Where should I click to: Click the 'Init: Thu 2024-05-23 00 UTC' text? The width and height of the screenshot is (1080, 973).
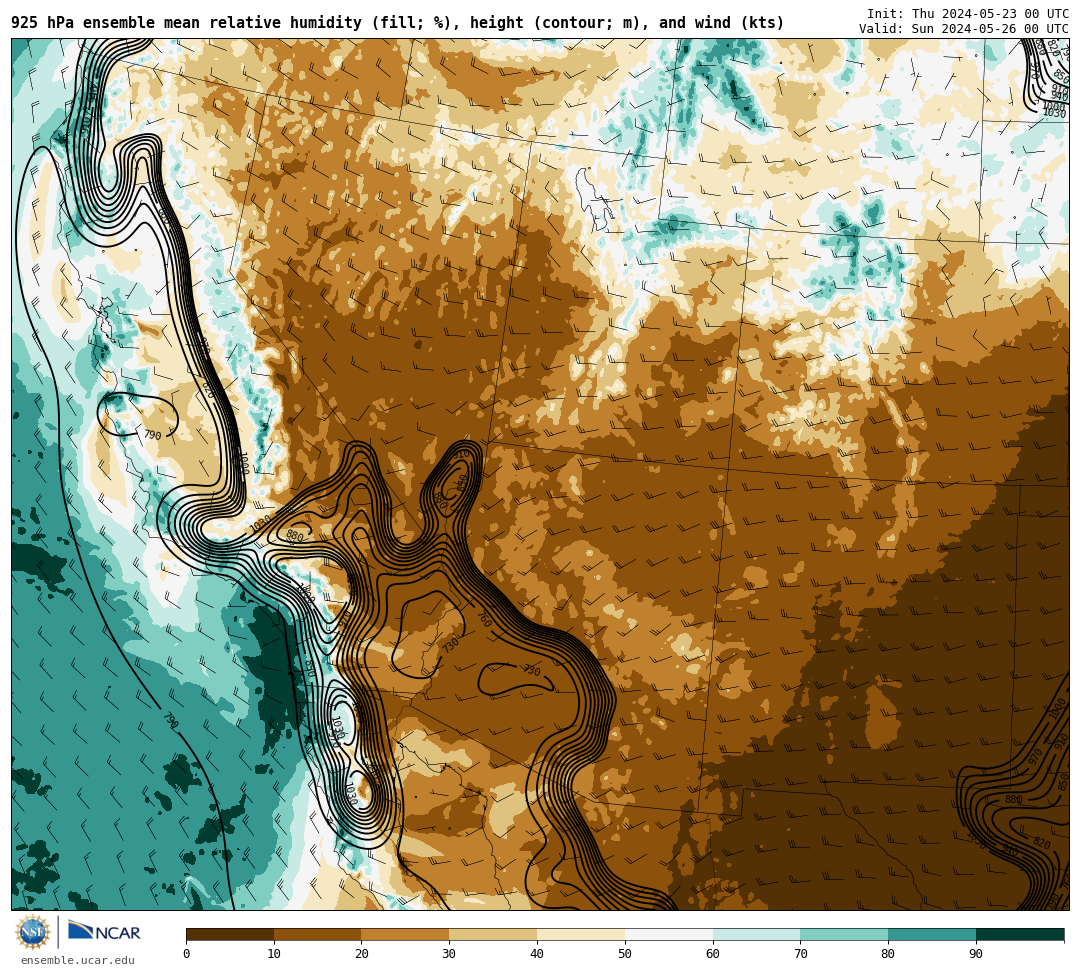tap(968, 14)
